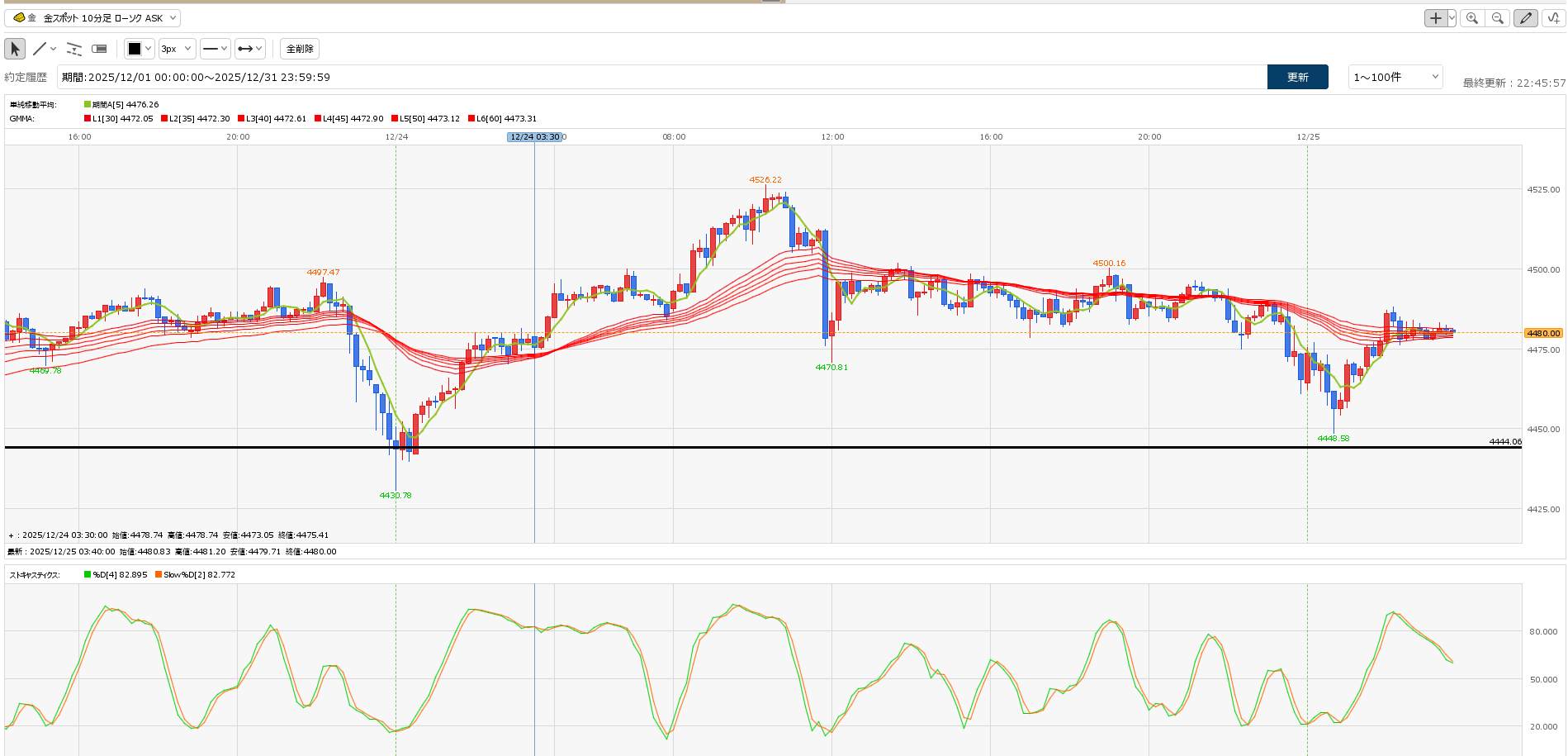
Task: Click the 全削除 delete-all button
Action: point(300,49)
